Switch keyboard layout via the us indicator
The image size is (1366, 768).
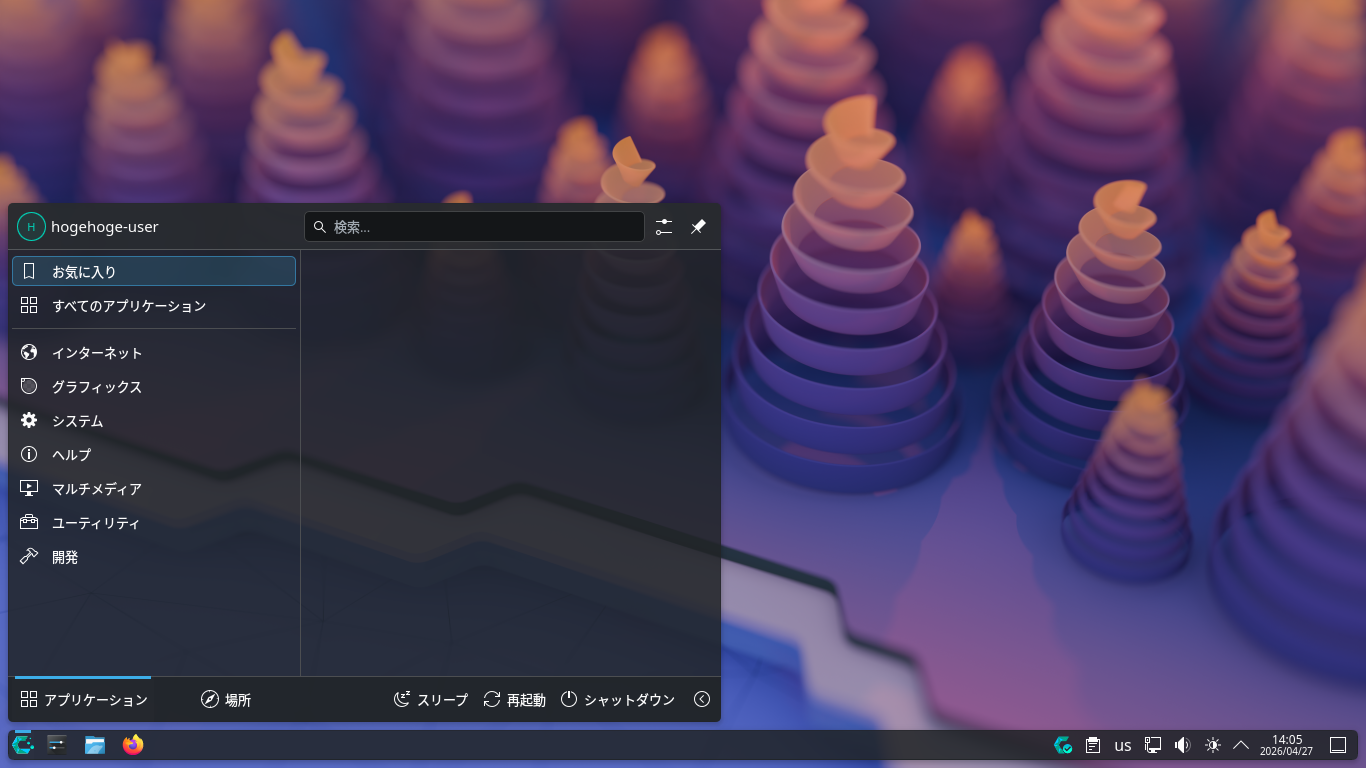[x=1122, y=744]
